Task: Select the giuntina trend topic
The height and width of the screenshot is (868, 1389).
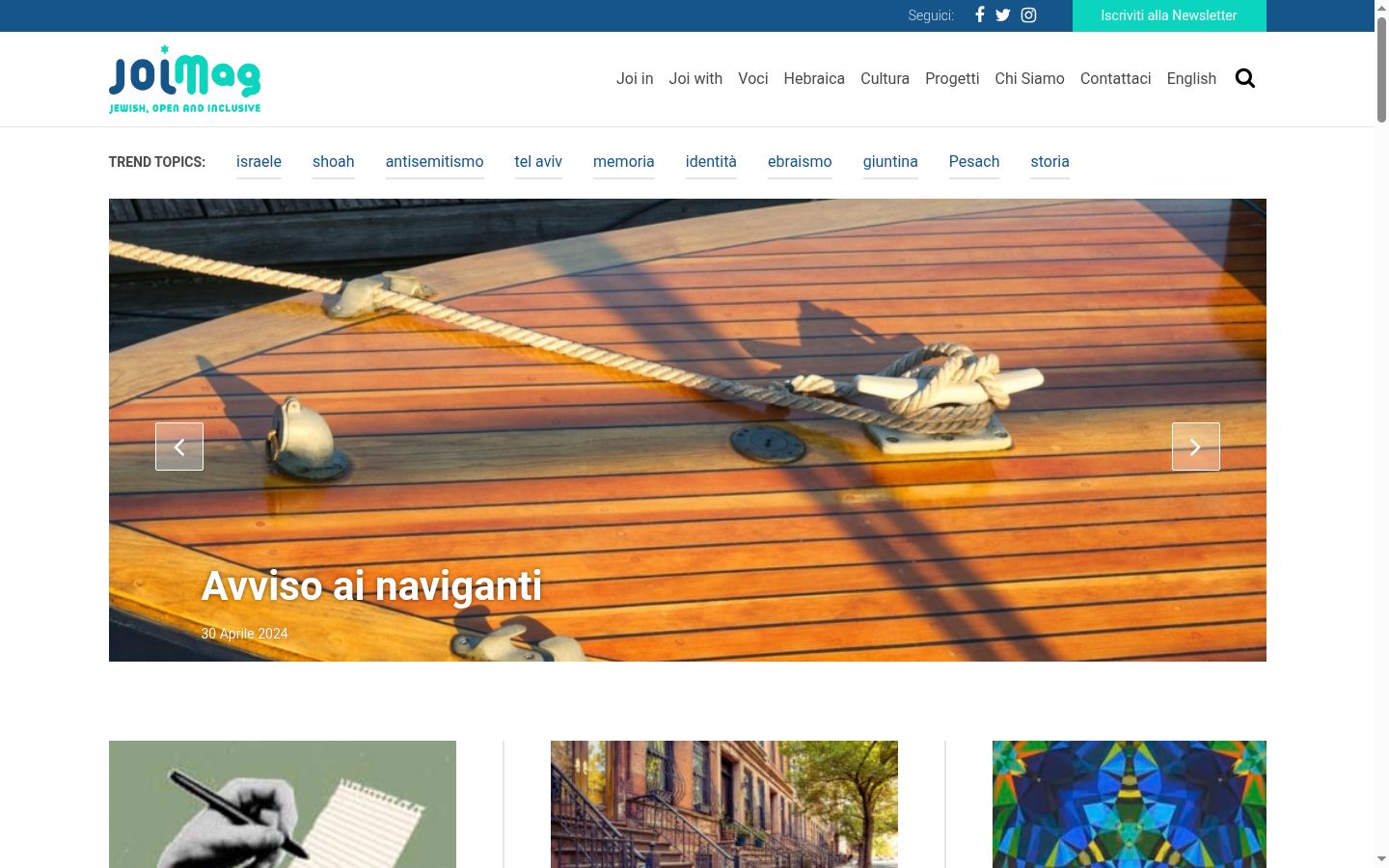Action: [x=890, y=162]
